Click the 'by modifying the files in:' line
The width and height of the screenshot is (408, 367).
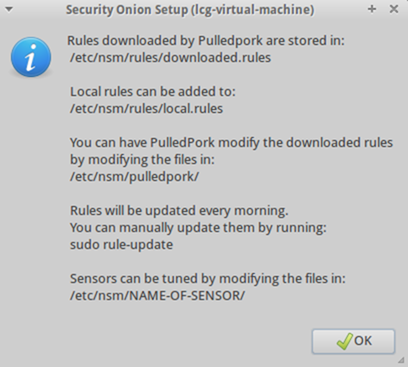(142, 160)
